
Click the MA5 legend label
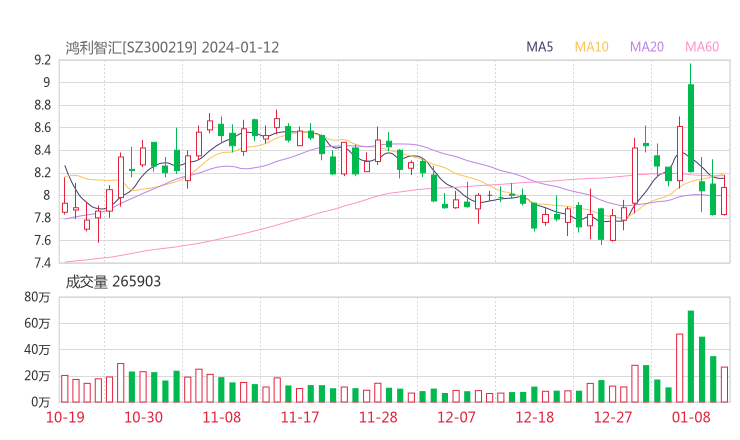pos(539,47)
